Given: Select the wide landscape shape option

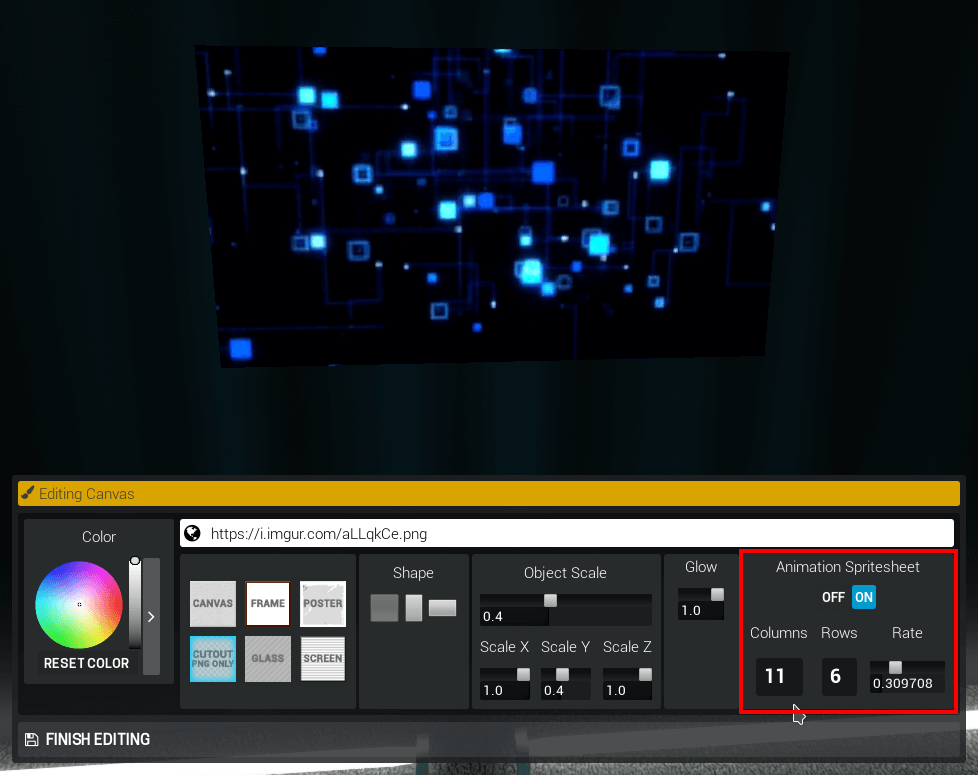Looking at the screenshot, I should 442,608.
